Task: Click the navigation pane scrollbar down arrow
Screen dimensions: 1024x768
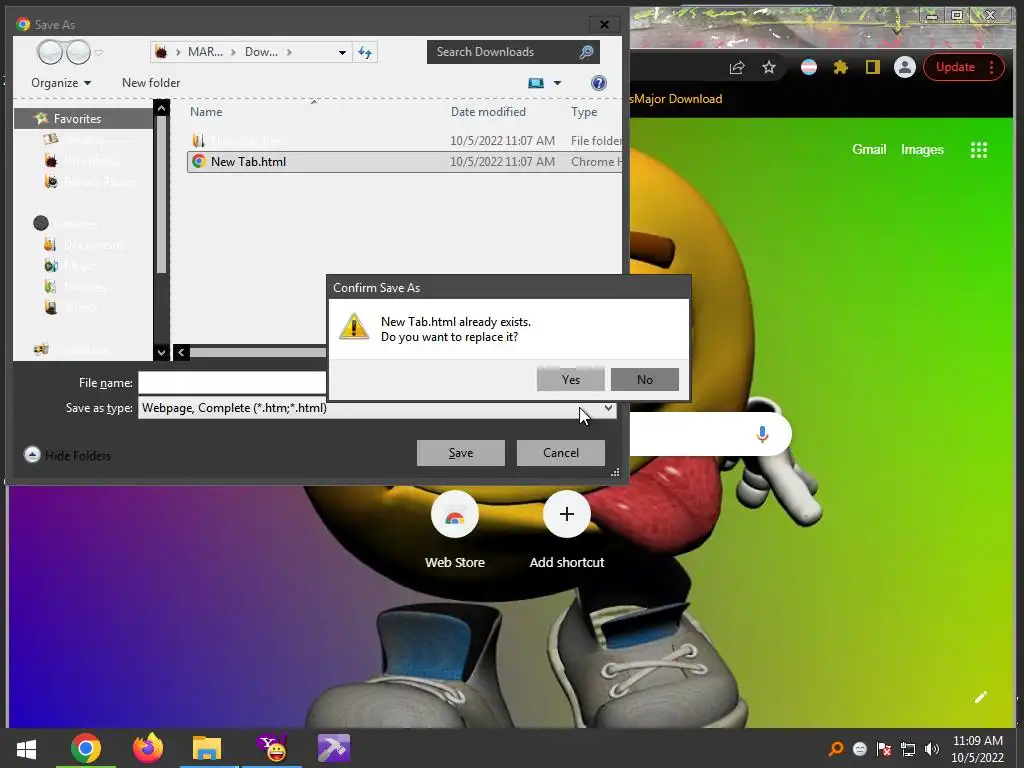Action: 161,352
